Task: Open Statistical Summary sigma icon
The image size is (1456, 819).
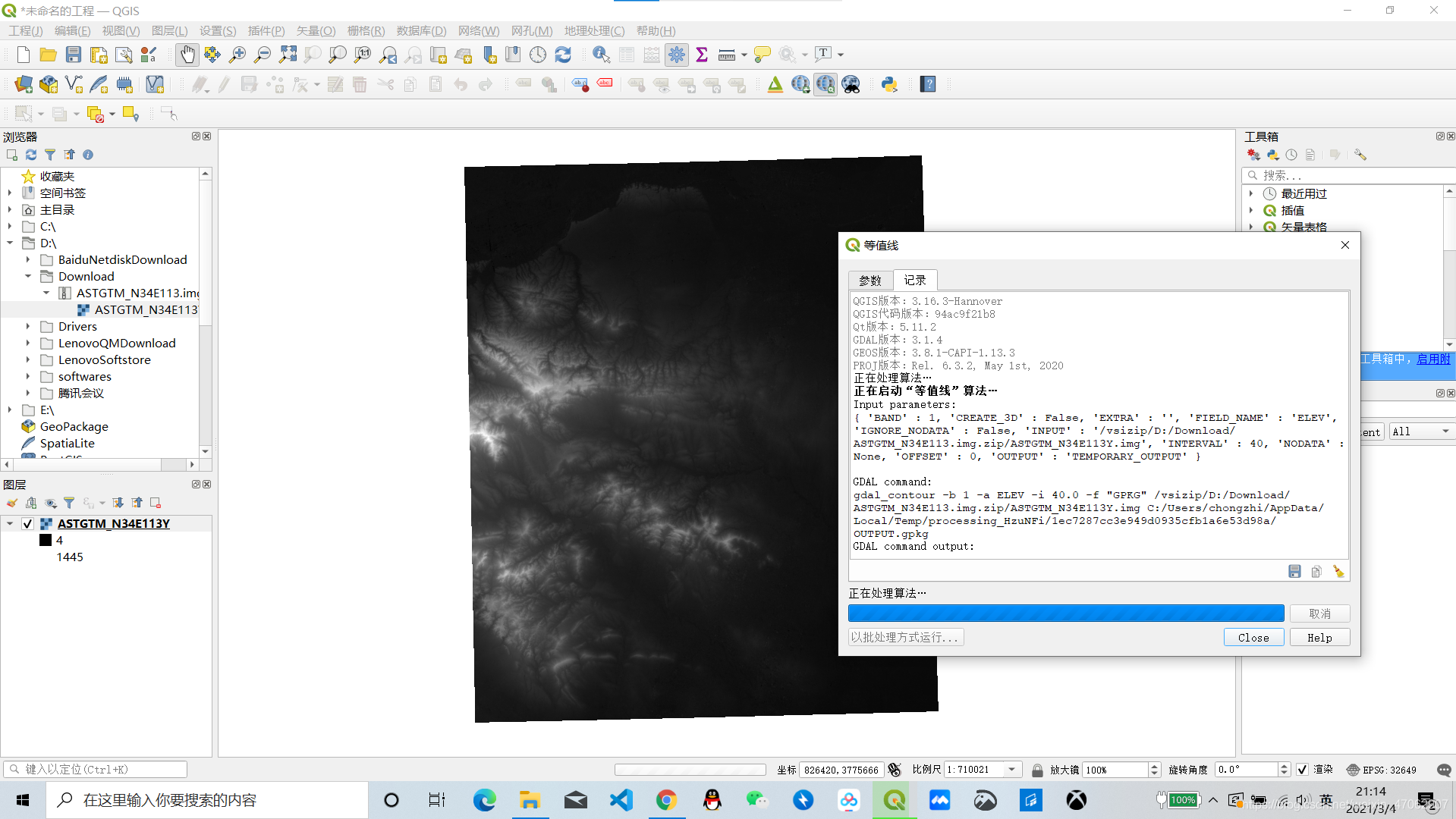Action: click(x=702, y=55)
